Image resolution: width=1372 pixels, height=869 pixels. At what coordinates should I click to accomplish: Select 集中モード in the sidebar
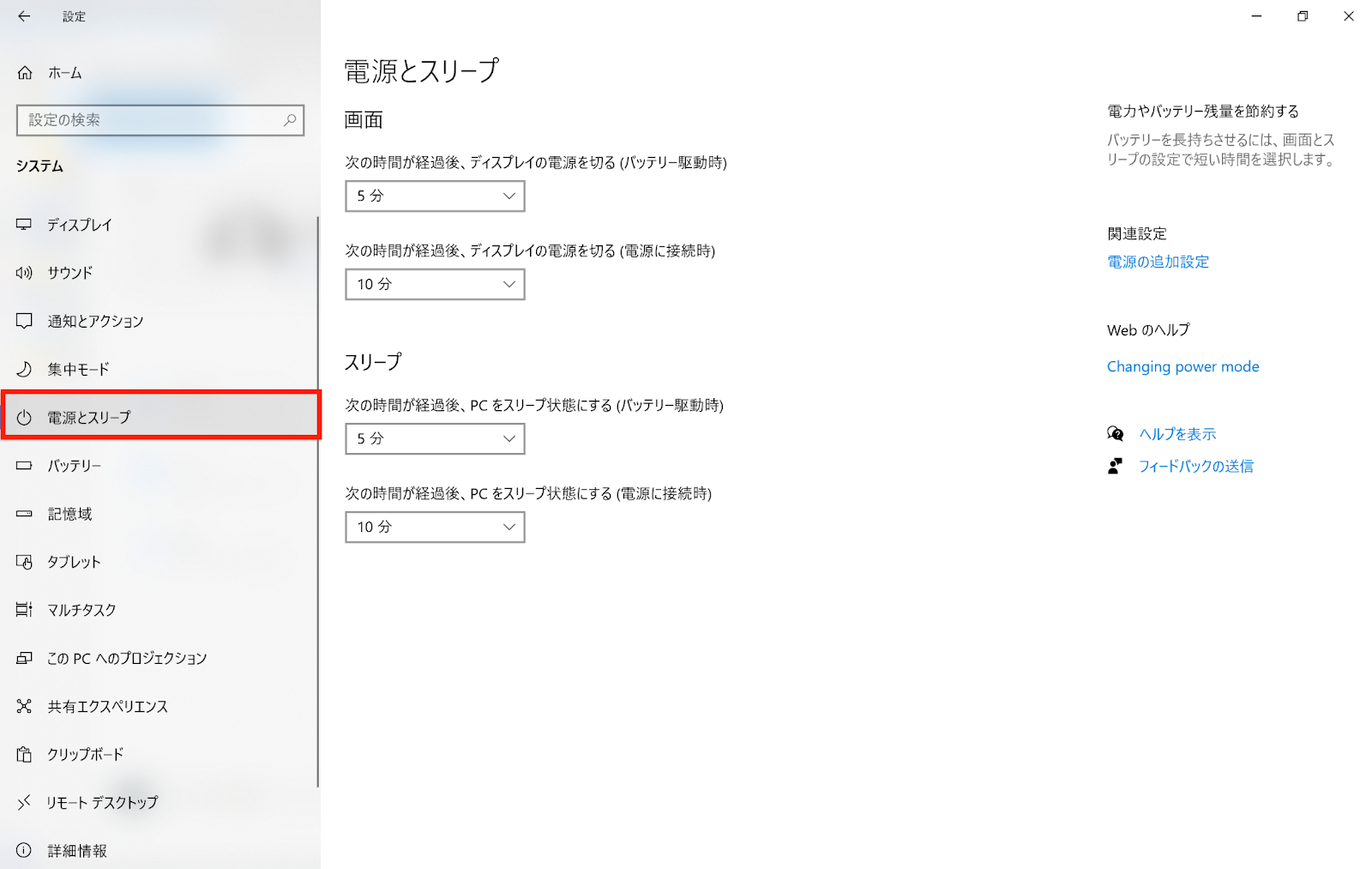159,369
